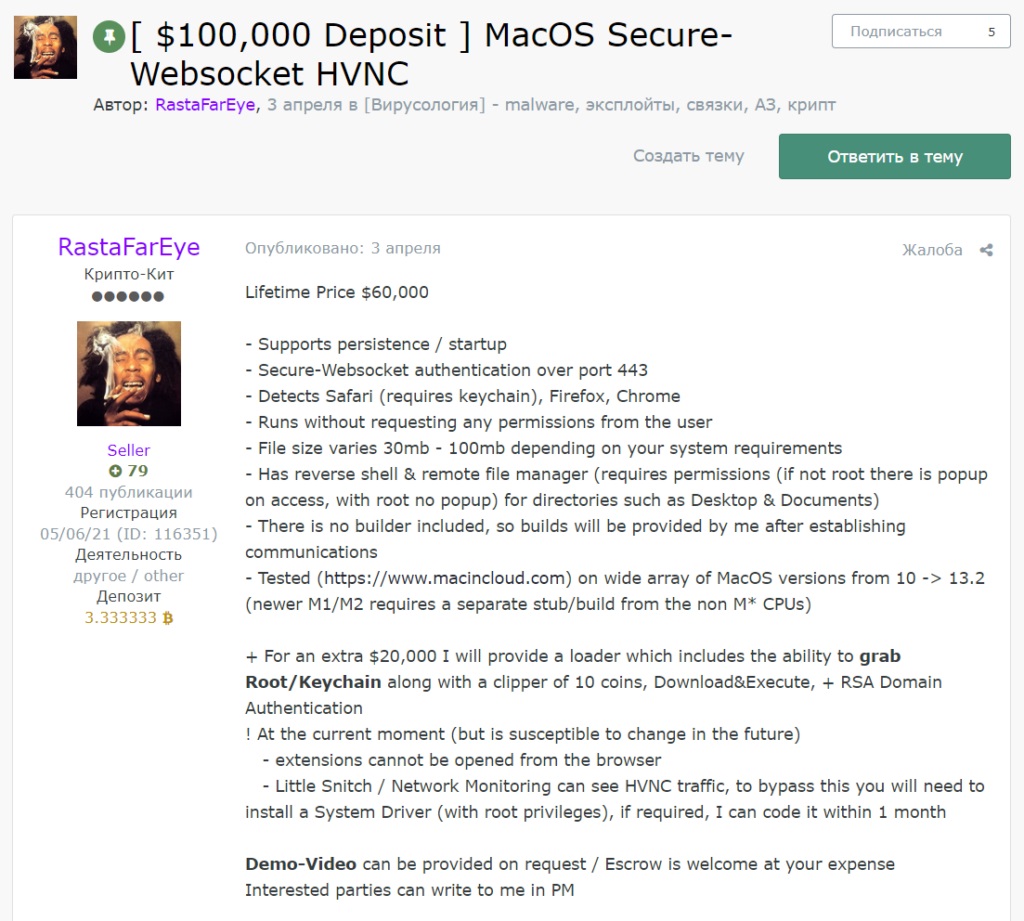1024x921 pixels.
Task: Click the green reputation plus icon
Action: [x=114, y=471]
